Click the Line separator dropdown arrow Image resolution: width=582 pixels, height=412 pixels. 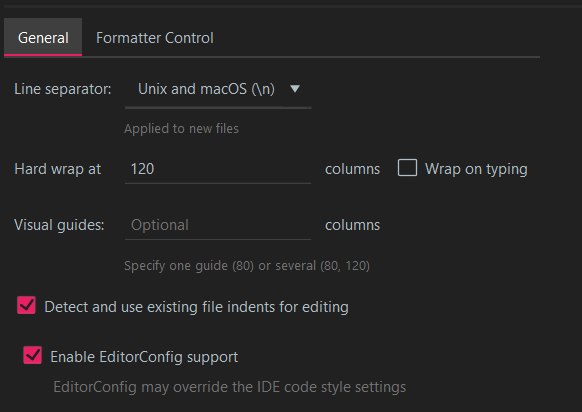tap(295, 89)
